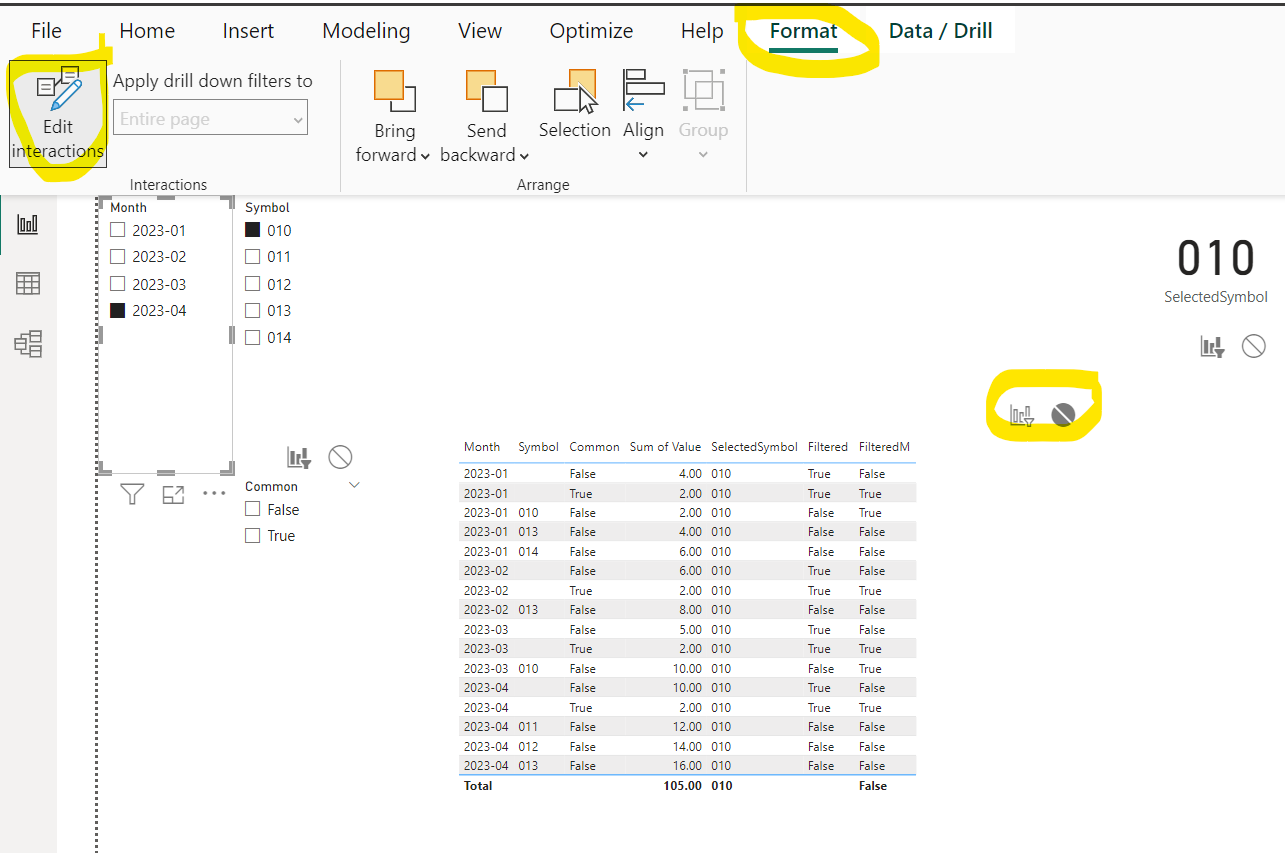
Task: Click the Edit interactions icon
Action: [58, 89]
